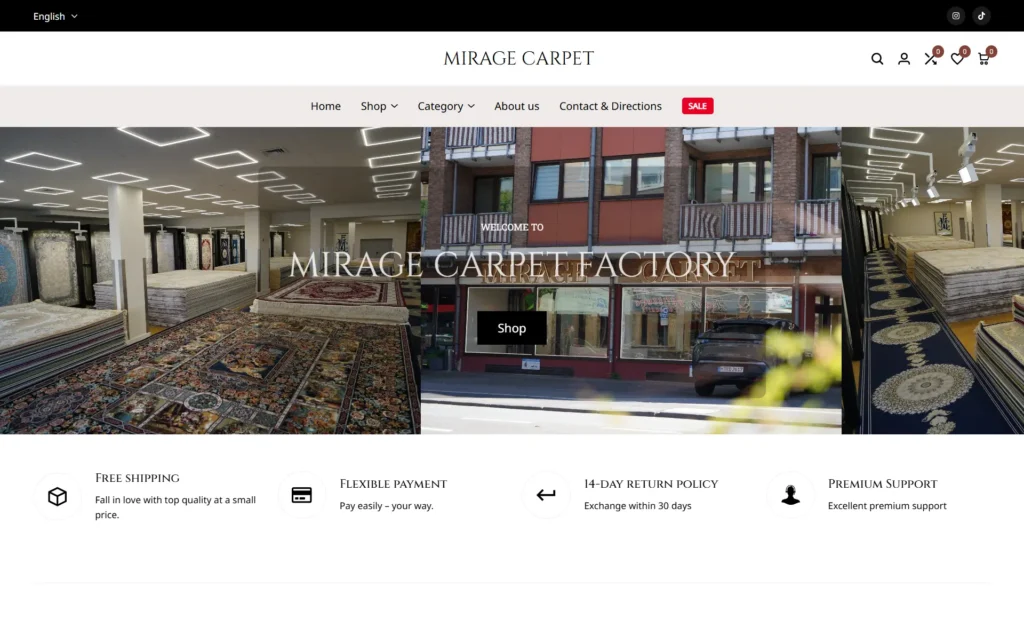
Task: Open the shopping cart icon
Action: (983, 59)
